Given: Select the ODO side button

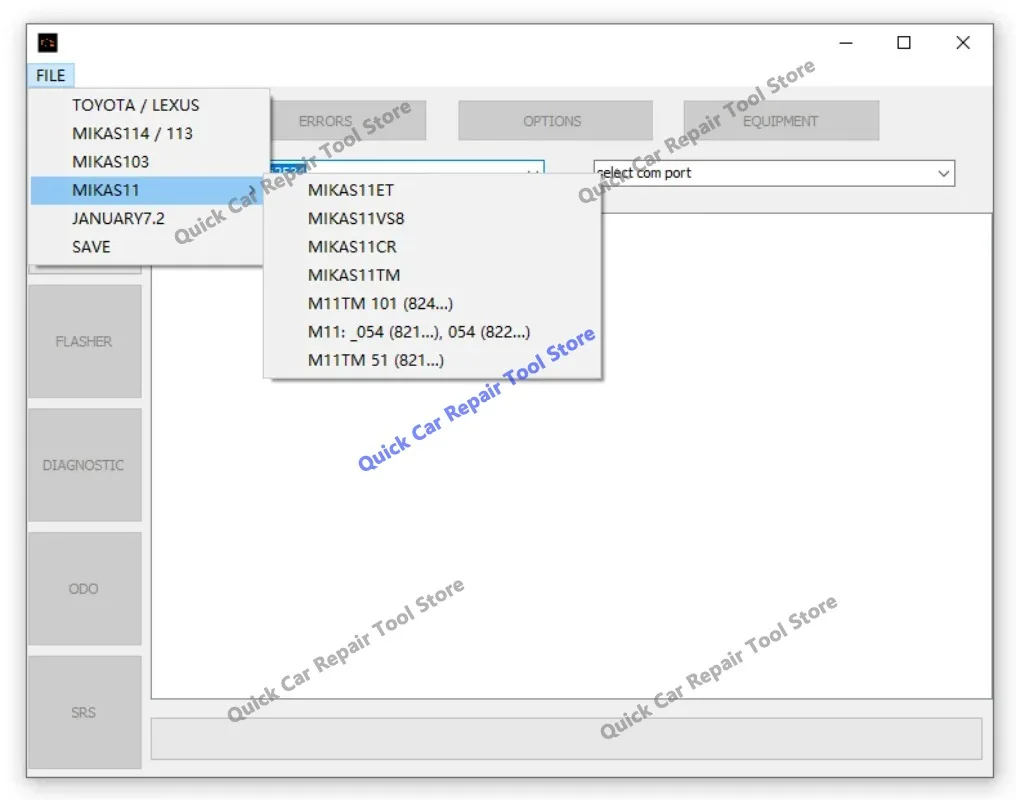Looking at the screenshot, I should click(x=85, y=589).
